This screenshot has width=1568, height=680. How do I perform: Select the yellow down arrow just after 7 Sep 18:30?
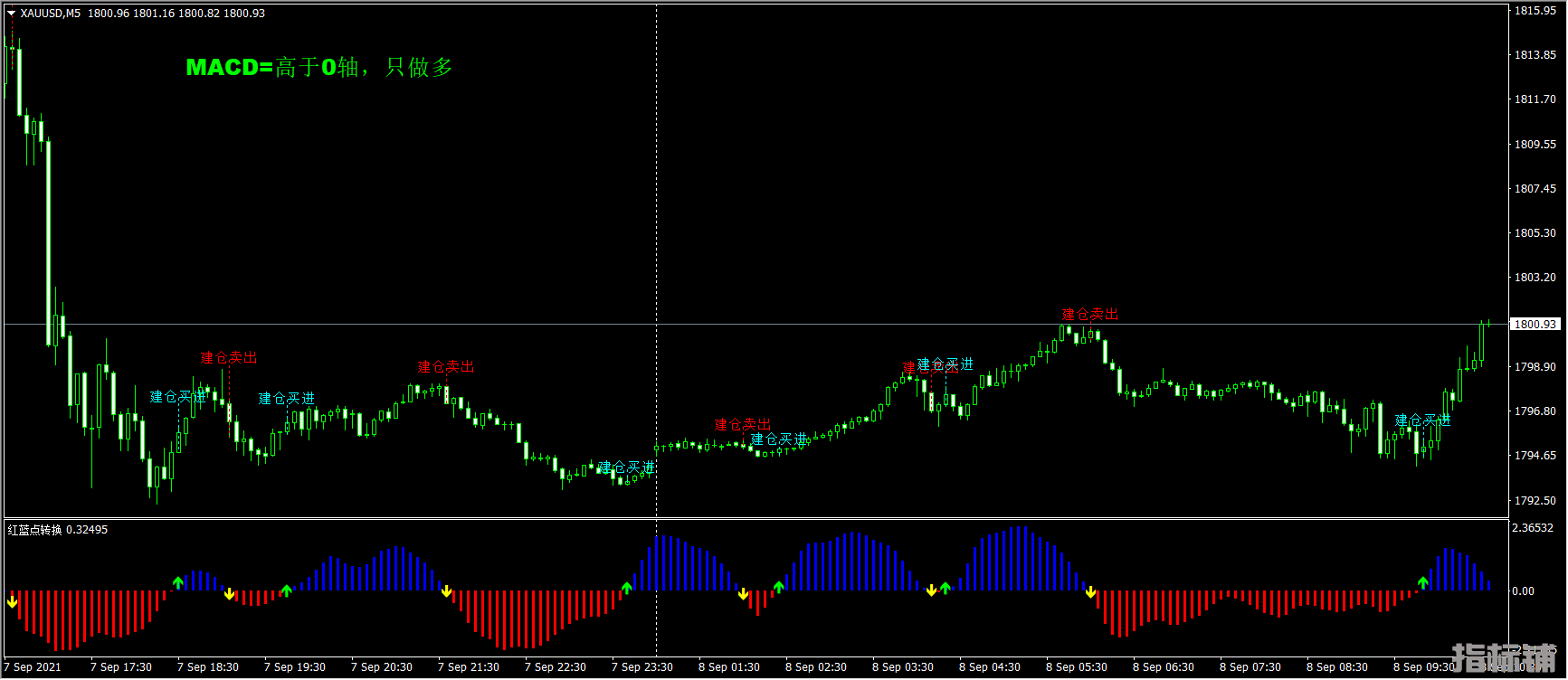tap(229, 594)
